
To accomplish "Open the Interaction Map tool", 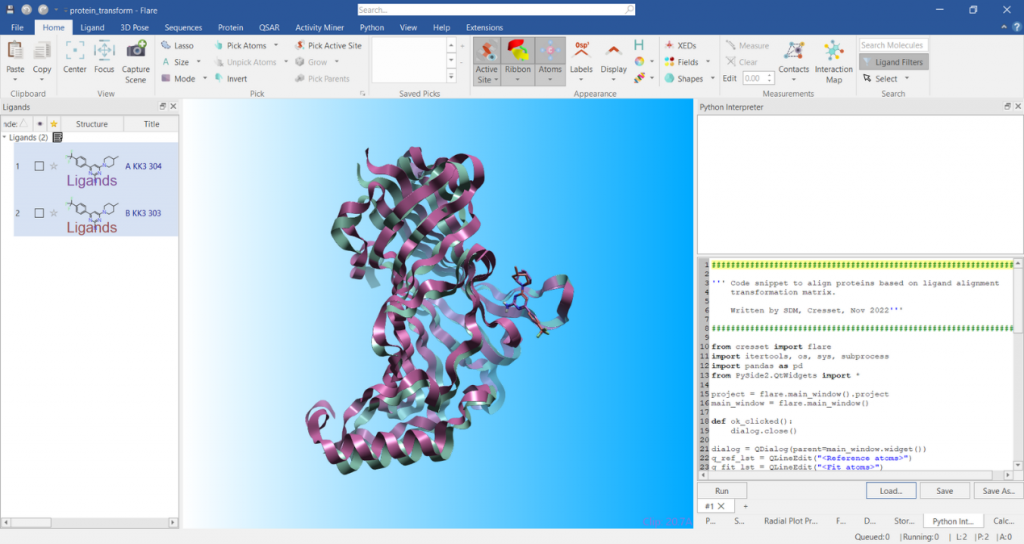I will pyautogui.click(x=833, y=62).
